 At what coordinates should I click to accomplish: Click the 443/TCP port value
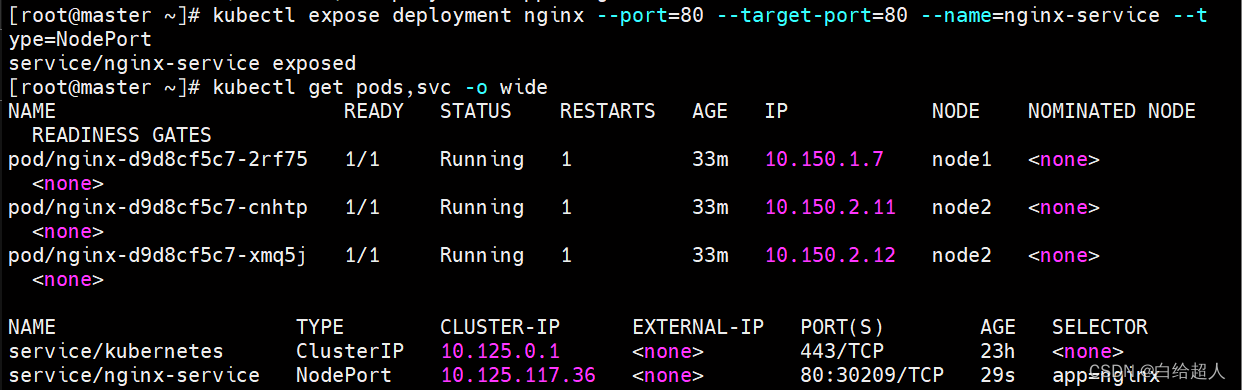coord(842,352)
